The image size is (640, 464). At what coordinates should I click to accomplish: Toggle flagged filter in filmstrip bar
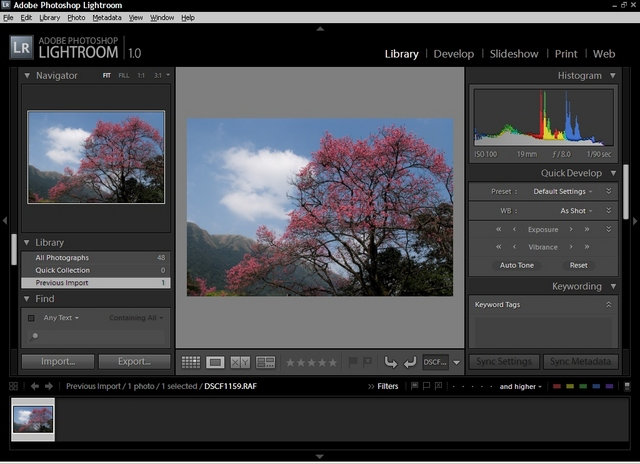(414, 386)
